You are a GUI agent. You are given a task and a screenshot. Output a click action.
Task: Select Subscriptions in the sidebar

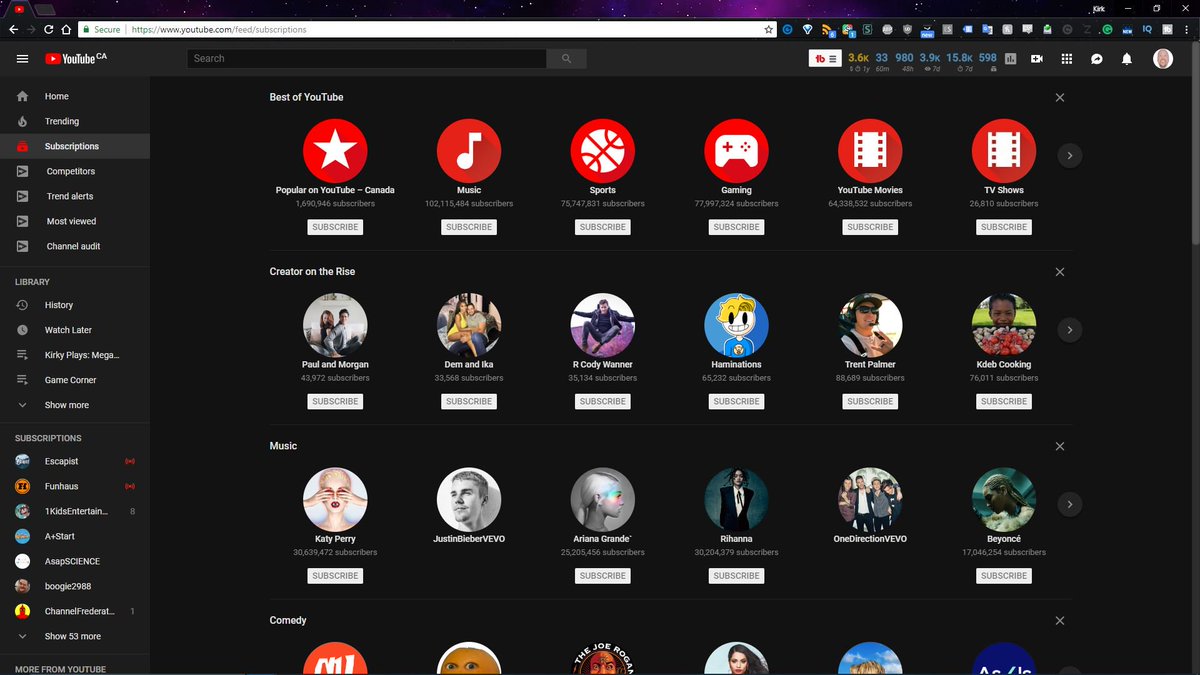(75, 146)
